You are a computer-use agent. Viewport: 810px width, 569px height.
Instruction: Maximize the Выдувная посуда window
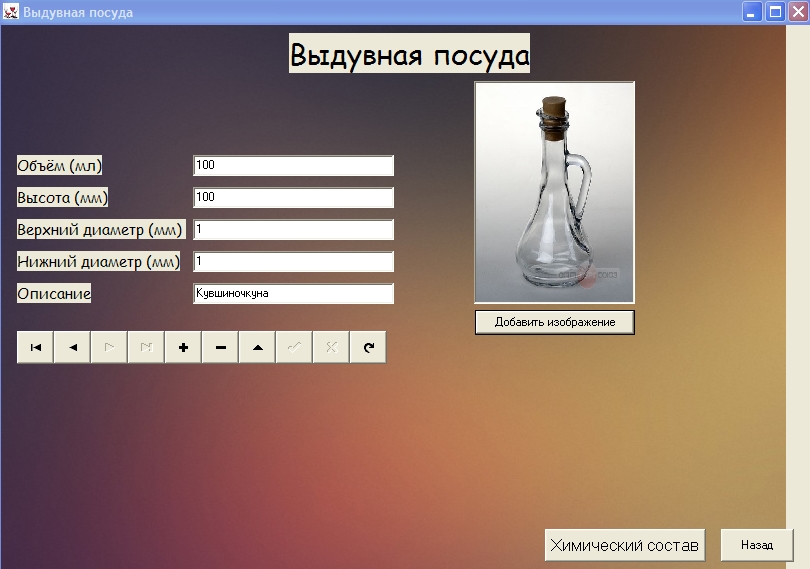point(775,11)
